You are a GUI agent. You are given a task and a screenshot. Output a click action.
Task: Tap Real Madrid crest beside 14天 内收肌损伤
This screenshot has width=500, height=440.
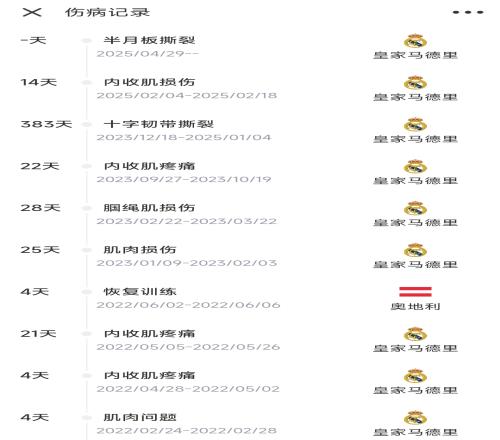(x=415, y=83)
